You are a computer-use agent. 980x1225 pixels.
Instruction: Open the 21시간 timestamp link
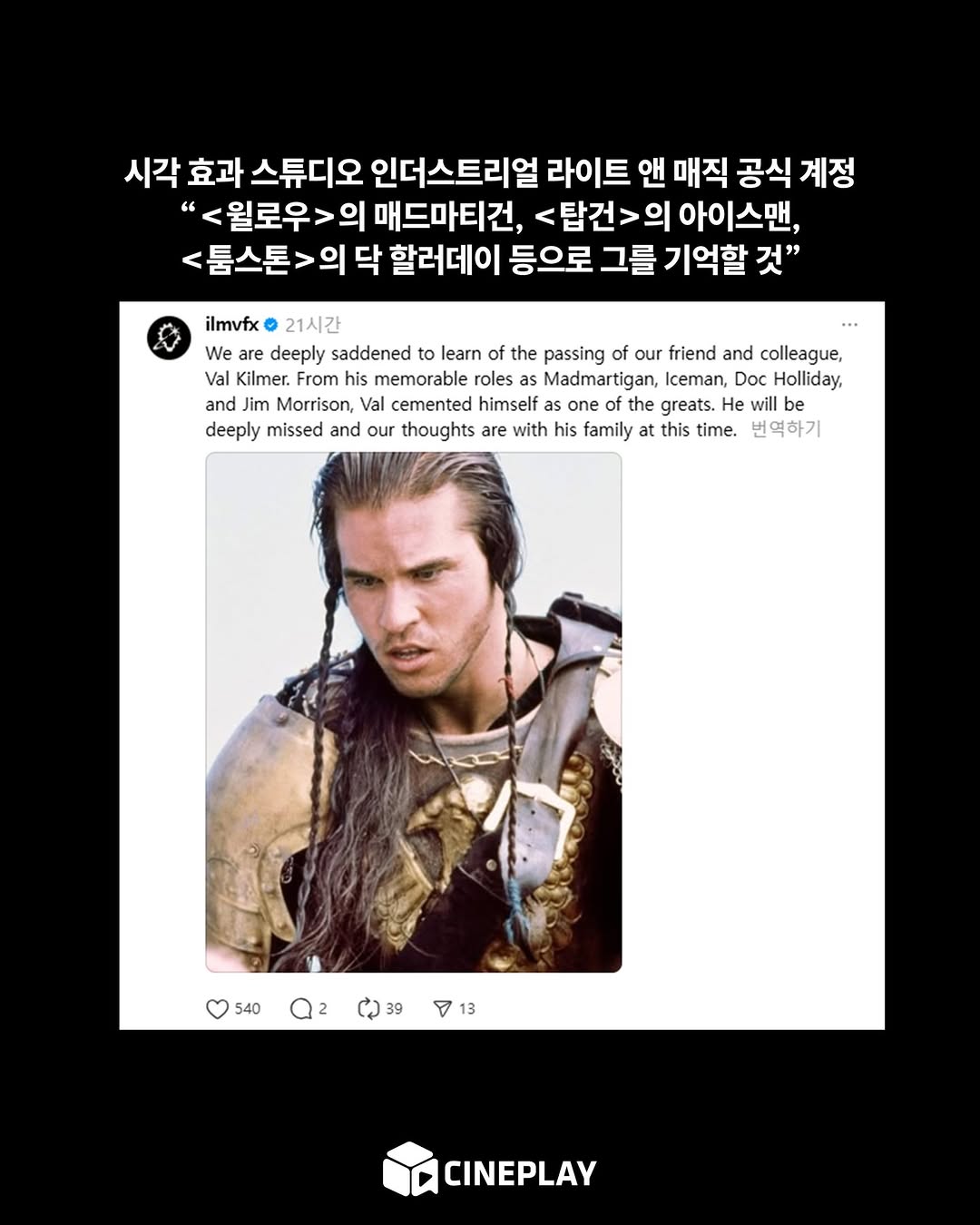click(x=312, y=325)
